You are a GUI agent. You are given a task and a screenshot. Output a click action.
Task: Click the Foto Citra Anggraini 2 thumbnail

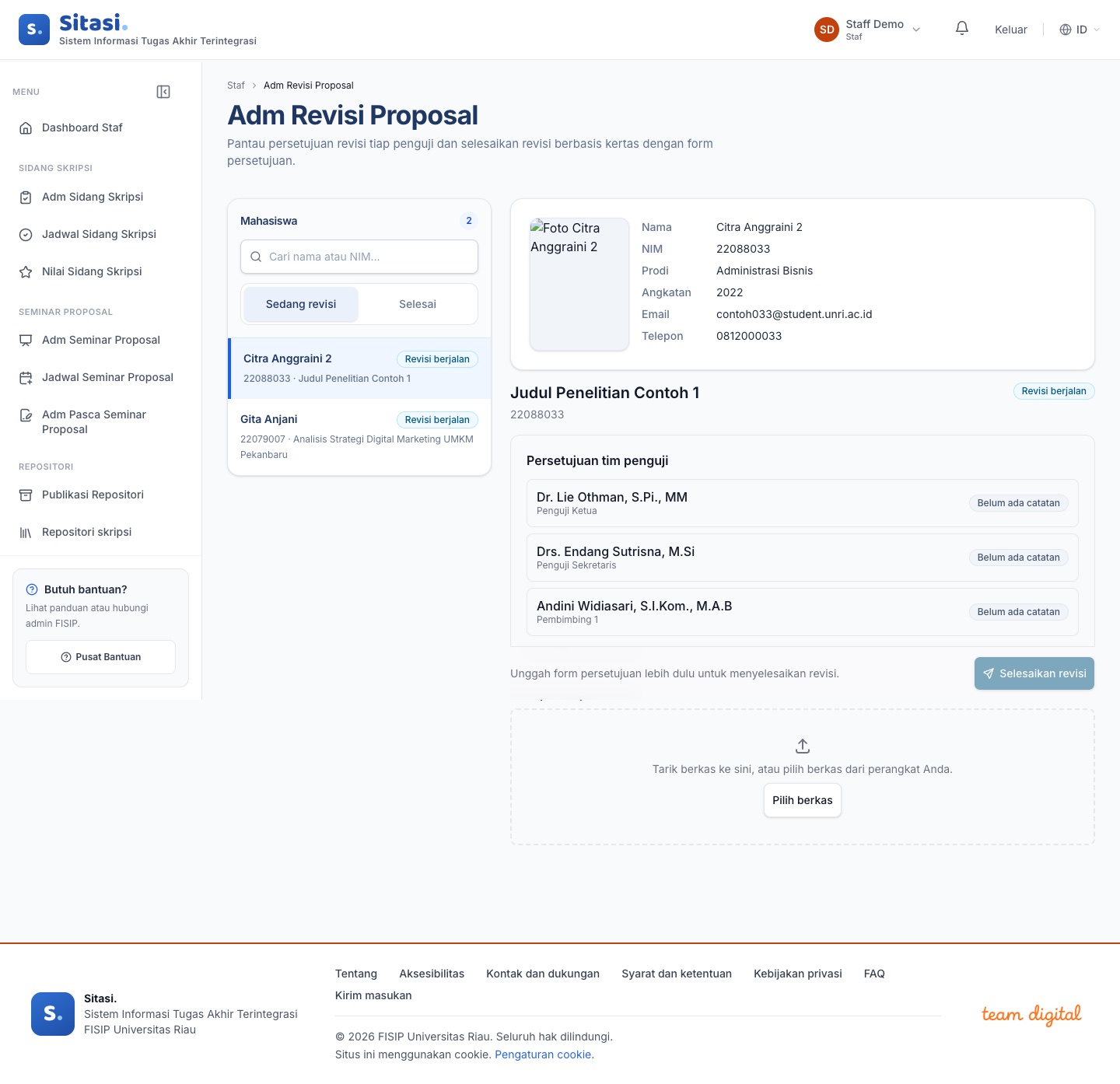point(579,285)
